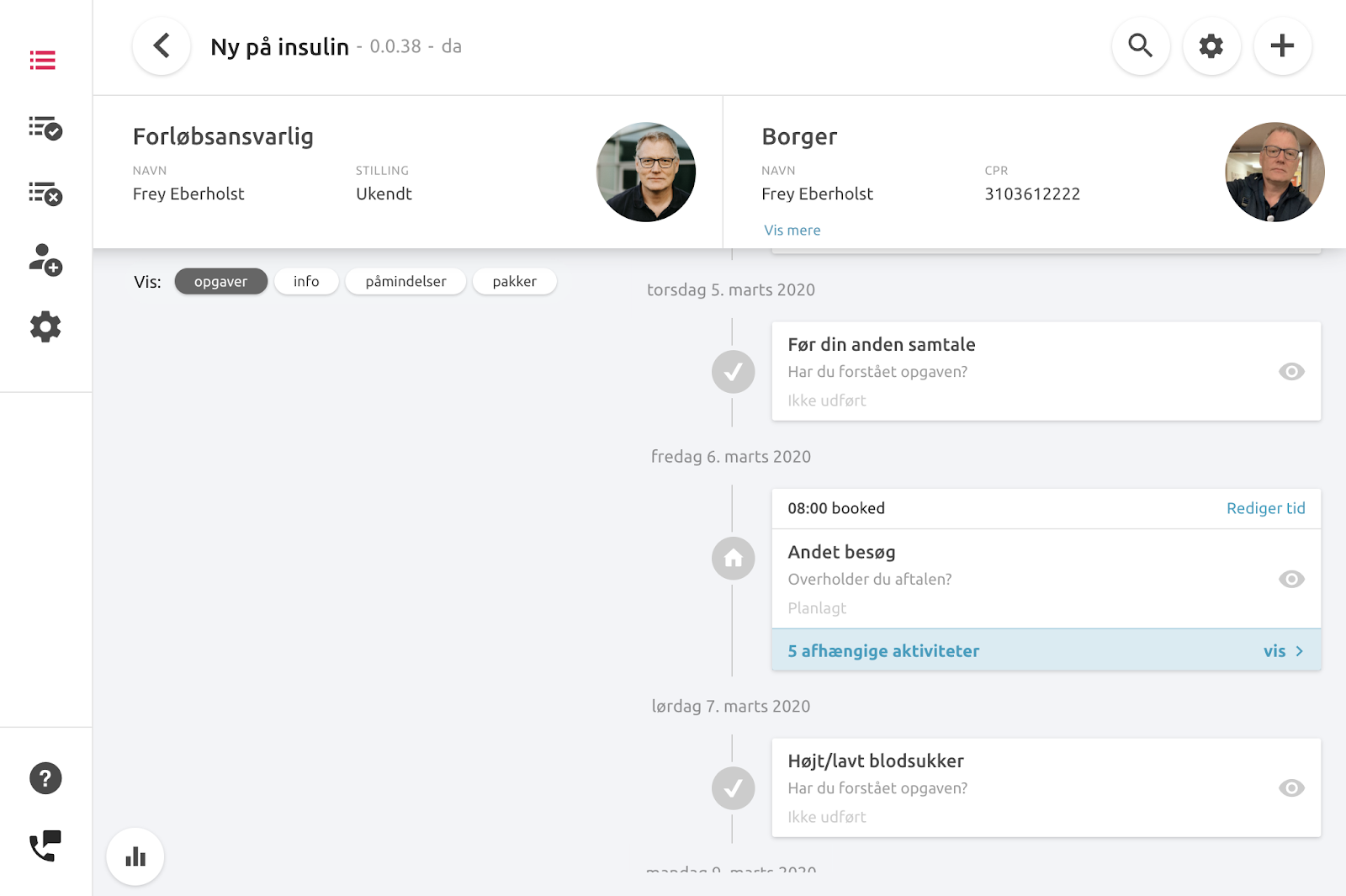Screen dimensions: 1346x896
Task: Click the Ukendt stilling value
Action: (384, 194)
